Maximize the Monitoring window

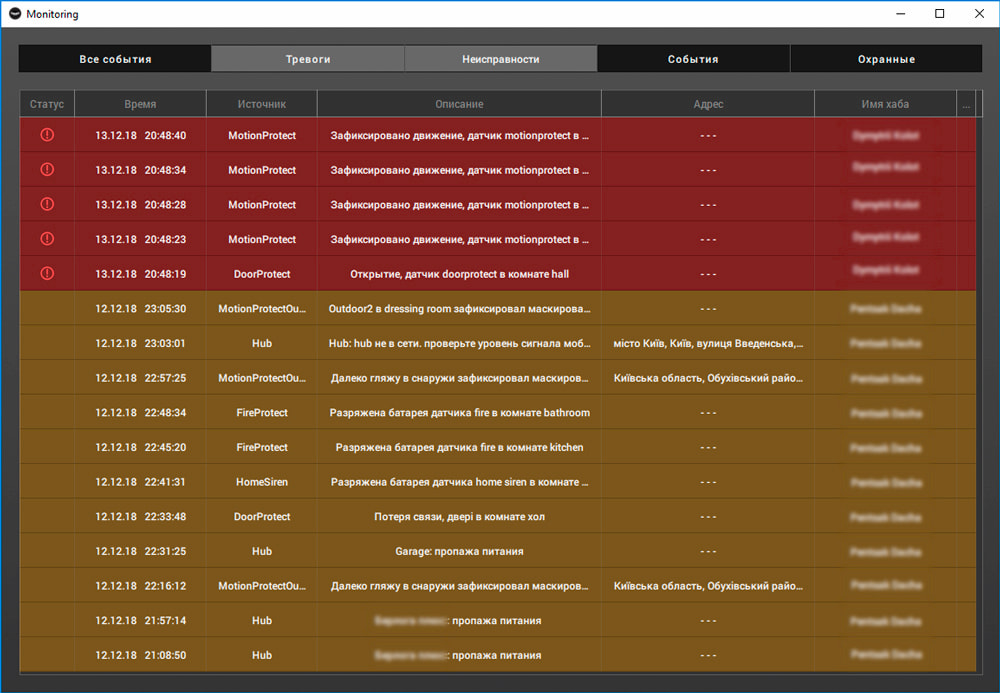tap(939, 14)
